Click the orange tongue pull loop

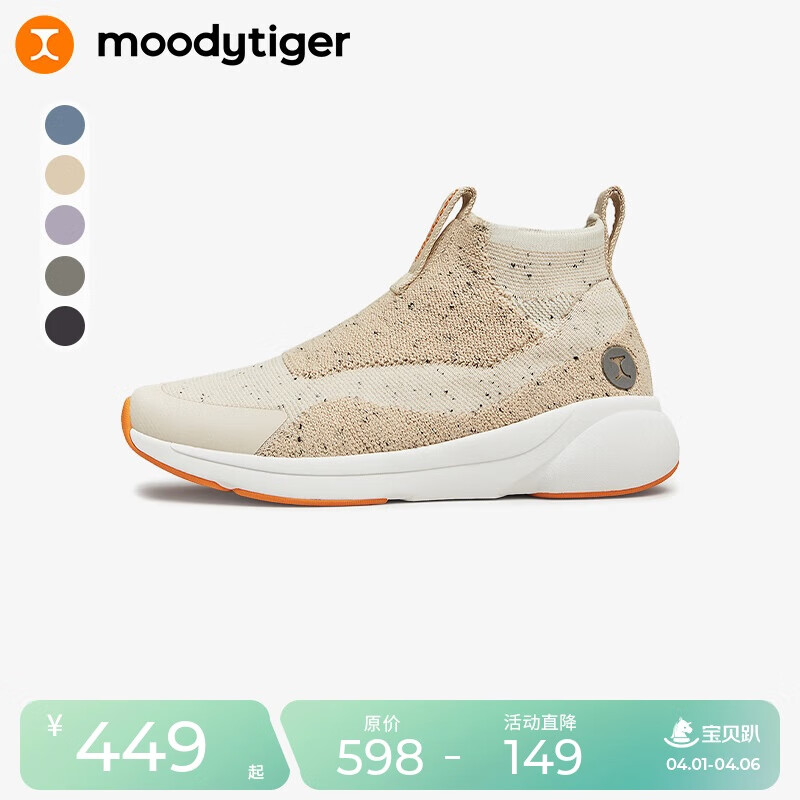tap(445, 219)
